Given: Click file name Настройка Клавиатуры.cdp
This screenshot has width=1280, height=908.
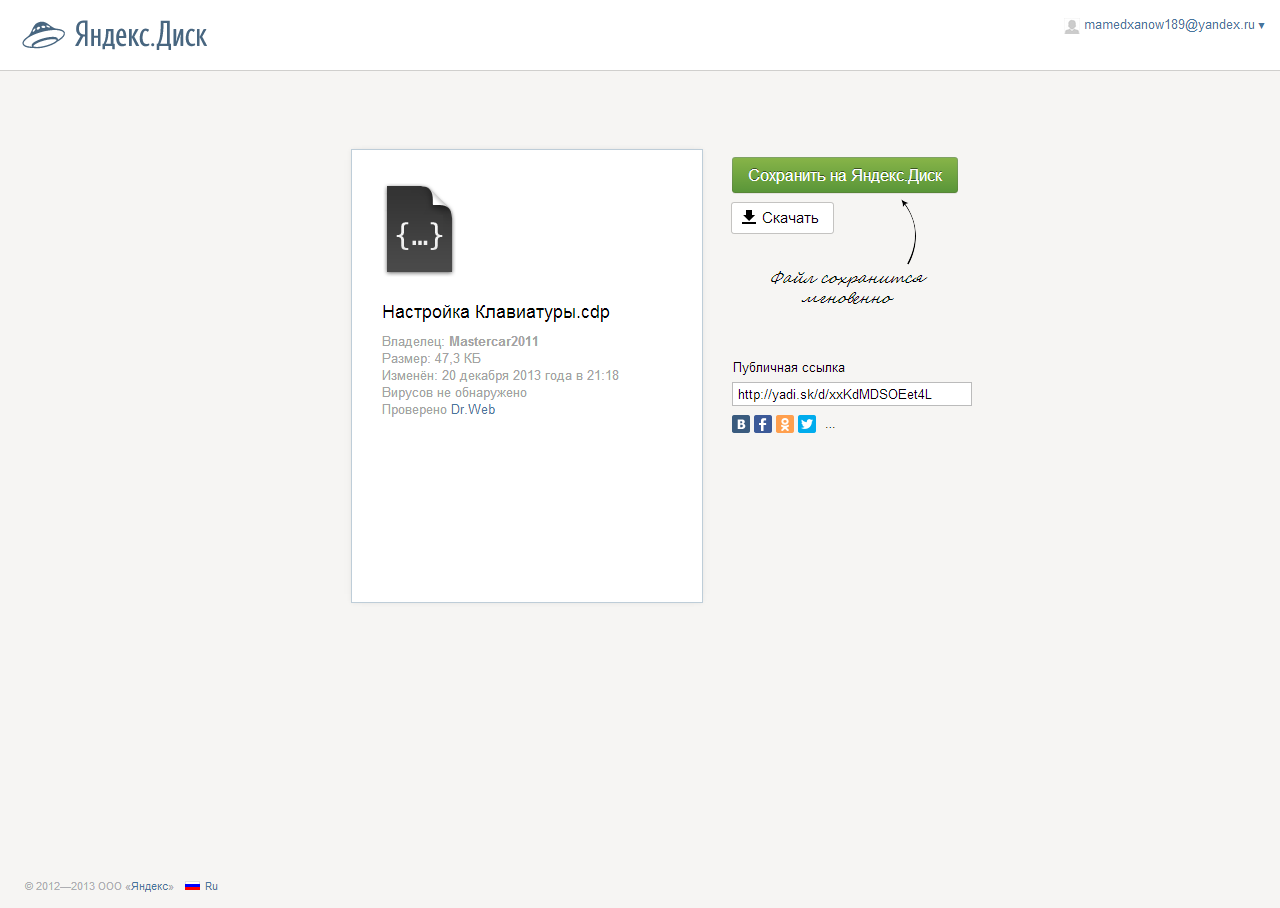Looking at the screenshot, I should tap(496, 312).
